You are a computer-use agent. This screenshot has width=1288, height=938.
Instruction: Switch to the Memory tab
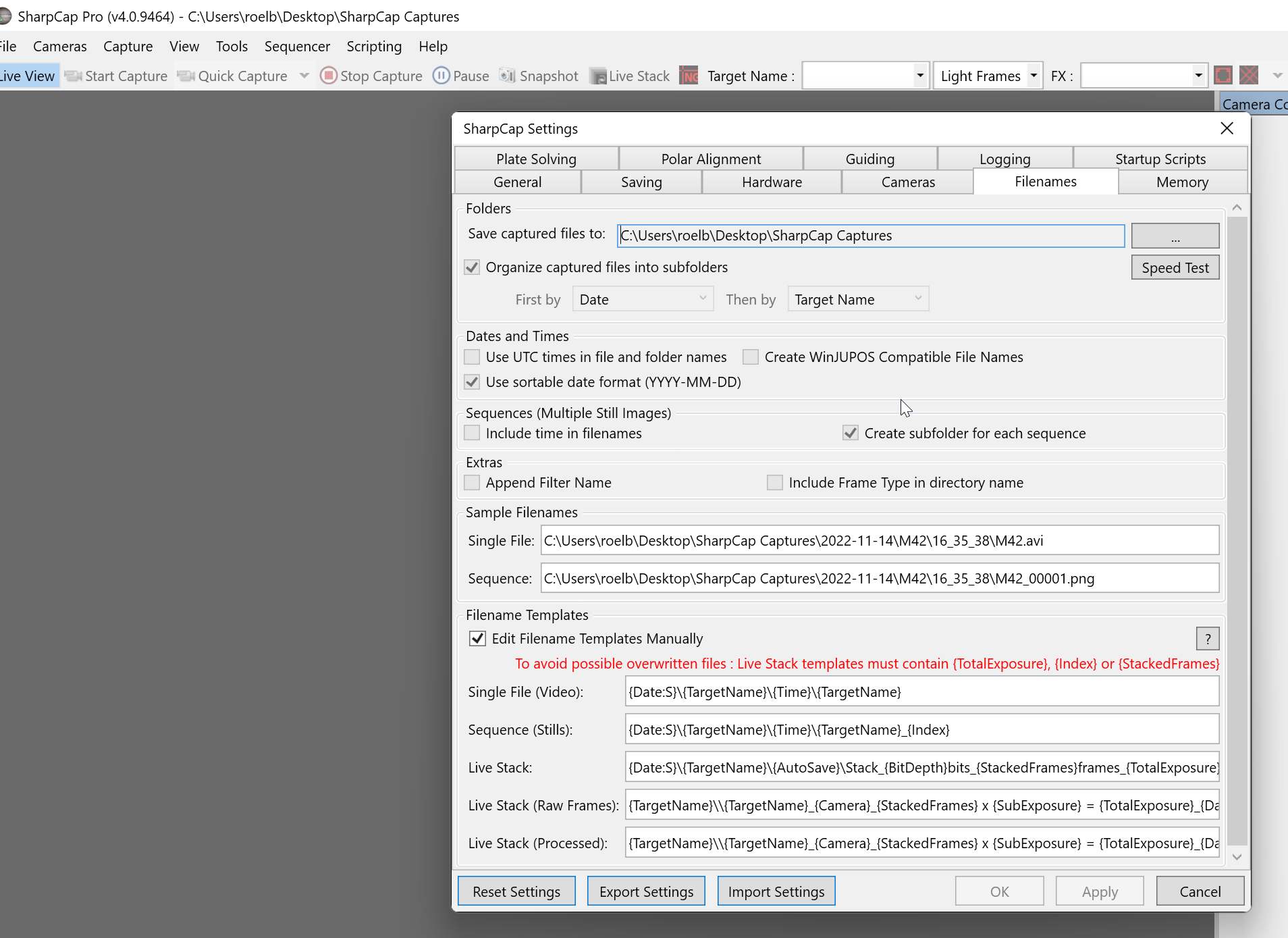[1182, 182]
